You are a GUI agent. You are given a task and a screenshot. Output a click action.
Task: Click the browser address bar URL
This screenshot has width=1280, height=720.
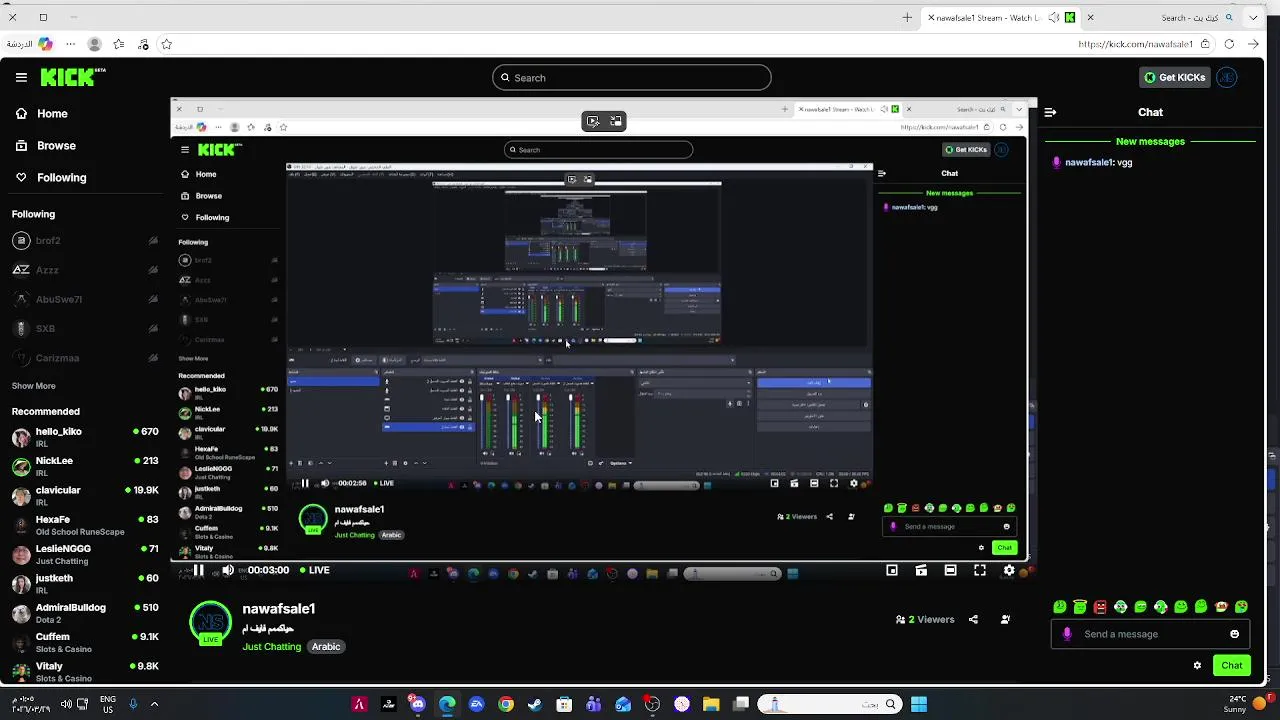(x=1135, y=44)
